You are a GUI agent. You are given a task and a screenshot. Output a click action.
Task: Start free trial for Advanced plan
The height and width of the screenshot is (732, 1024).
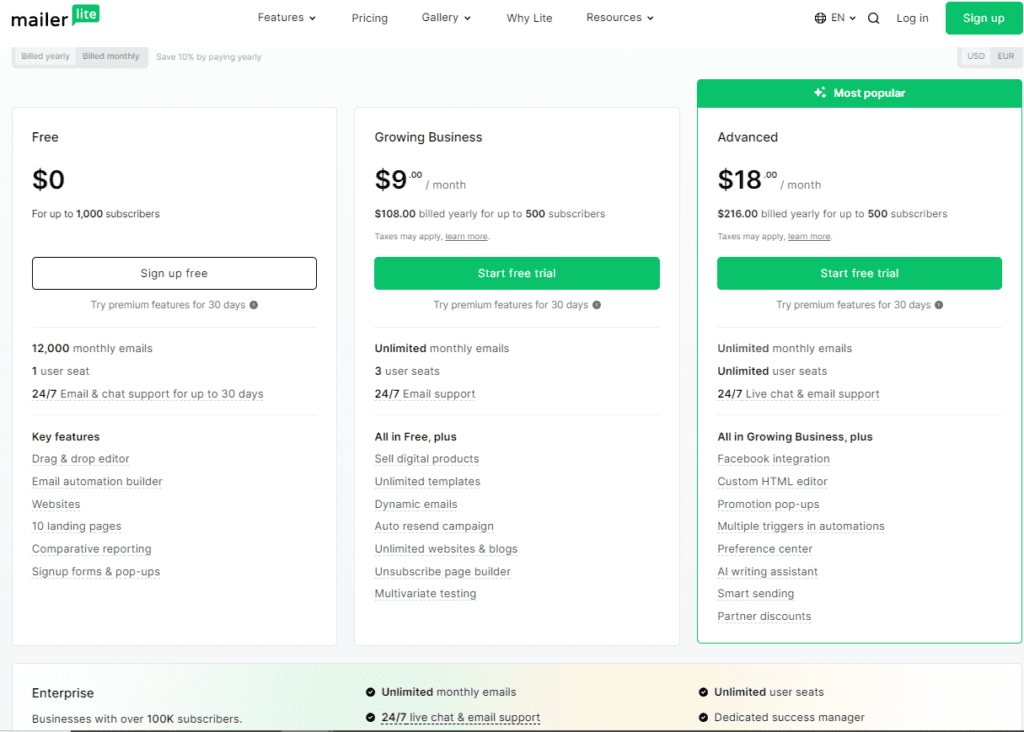pyautogui.click(x=859, y=273)
